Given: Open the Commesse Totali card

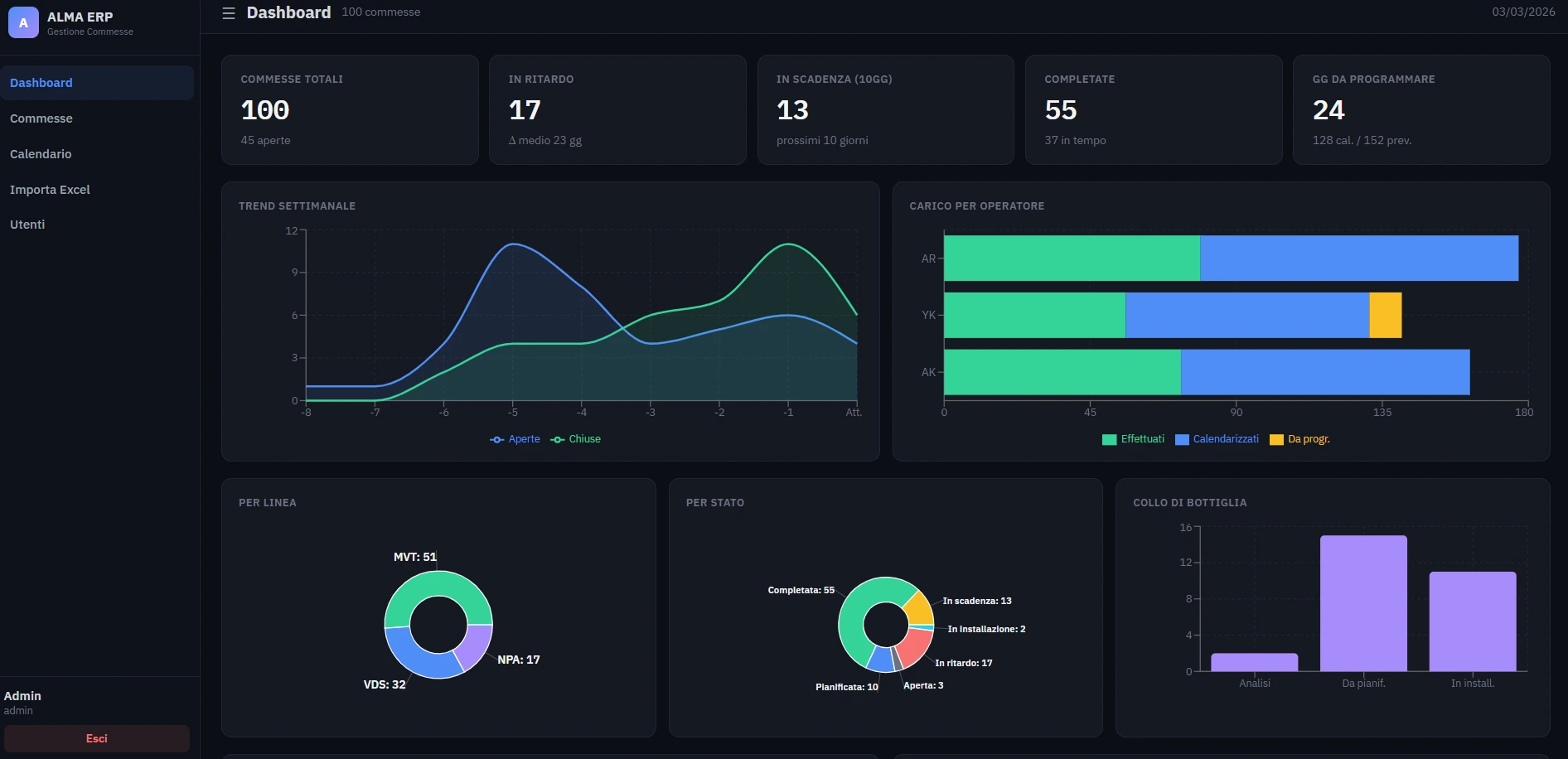Looking at the screenshot, I should point(350,109).
